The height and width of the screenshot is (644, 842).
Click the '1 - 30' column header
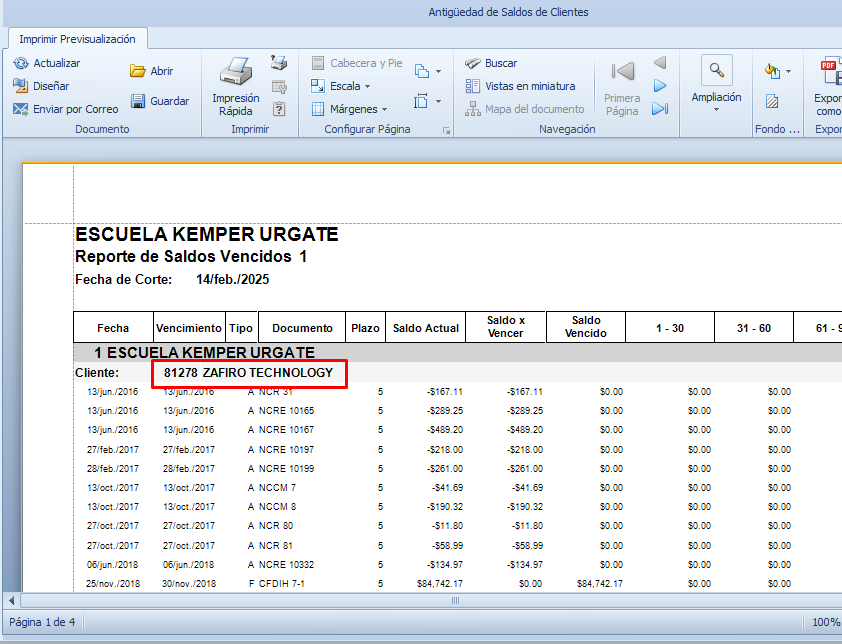point(670,328)
